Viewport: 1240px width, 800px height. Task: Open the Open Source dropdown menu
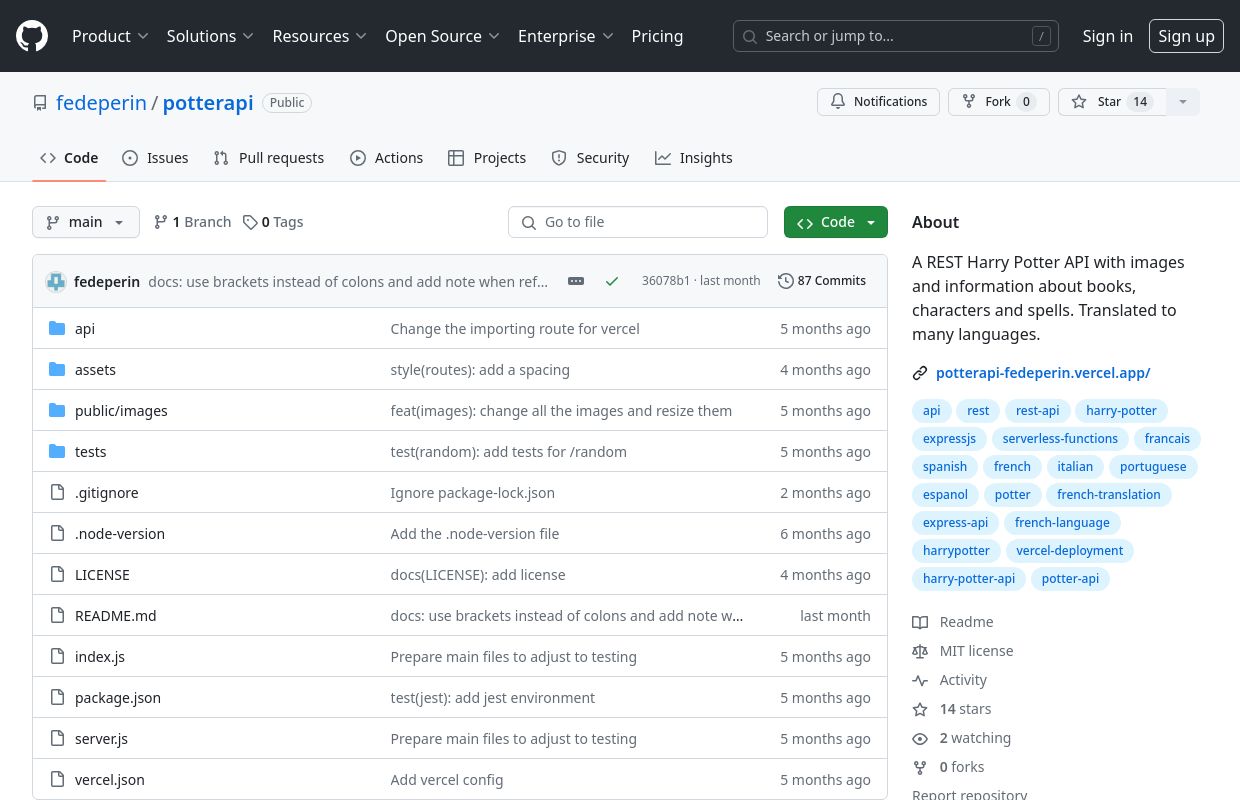pyautogui.click(x=442, y=36)
